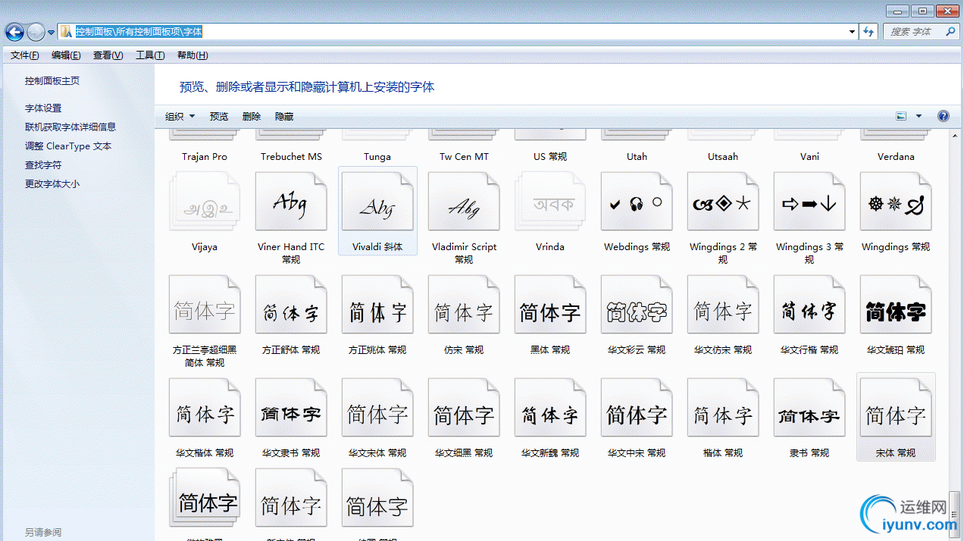
Task: Select the Trebuchet MS font label
Action: (x=291, y=157)
